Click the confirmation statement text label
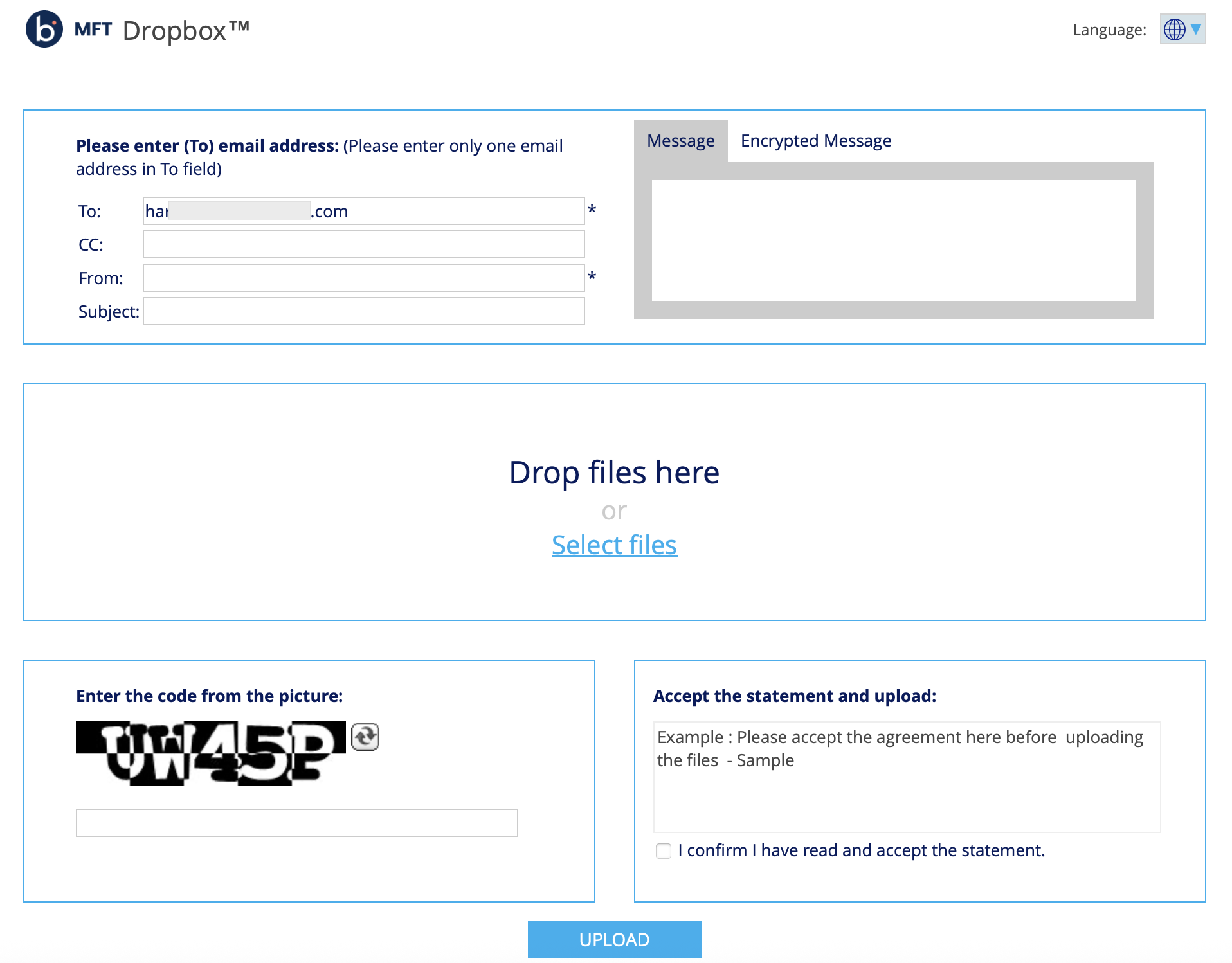The width and height of the screenshot is (1232, 963). [x=862, y=850]
